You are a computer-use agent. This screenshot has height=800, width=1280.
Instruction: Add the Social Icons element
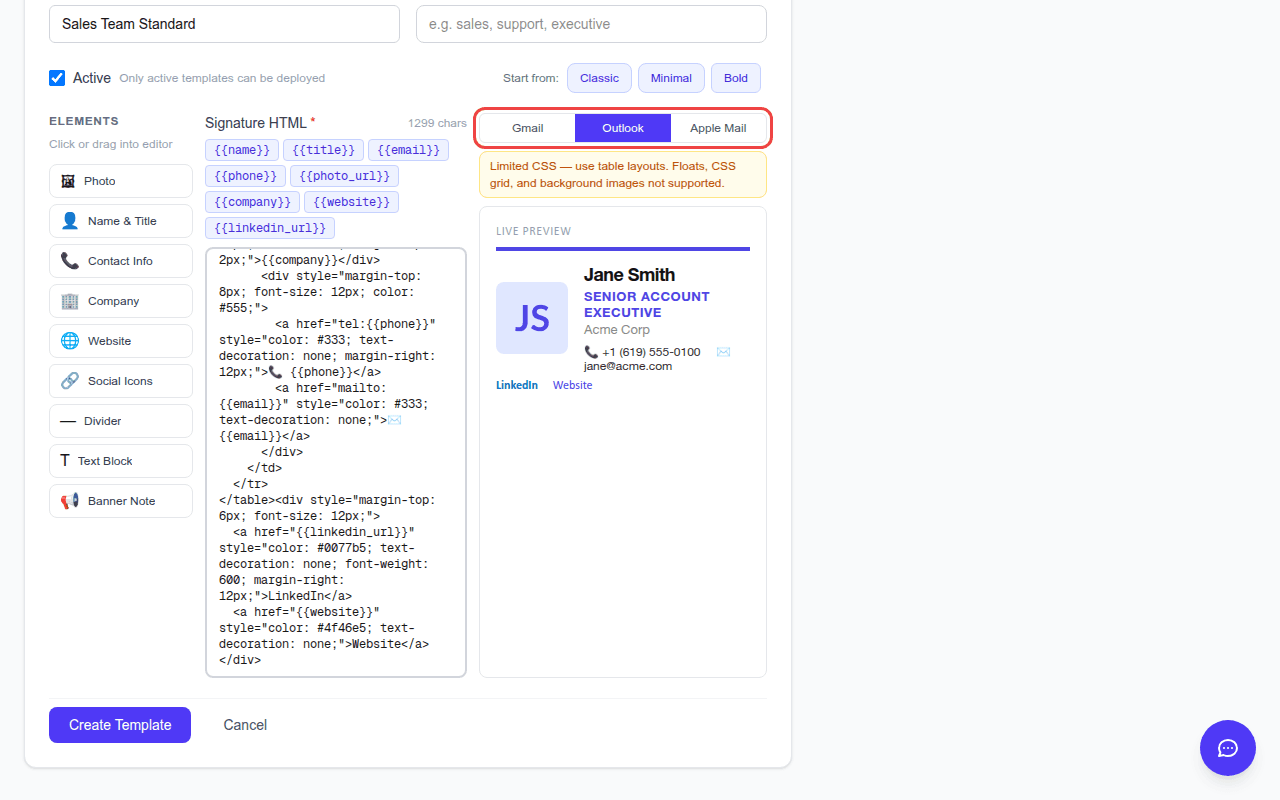pyautogui.click(x=120, y=381)
